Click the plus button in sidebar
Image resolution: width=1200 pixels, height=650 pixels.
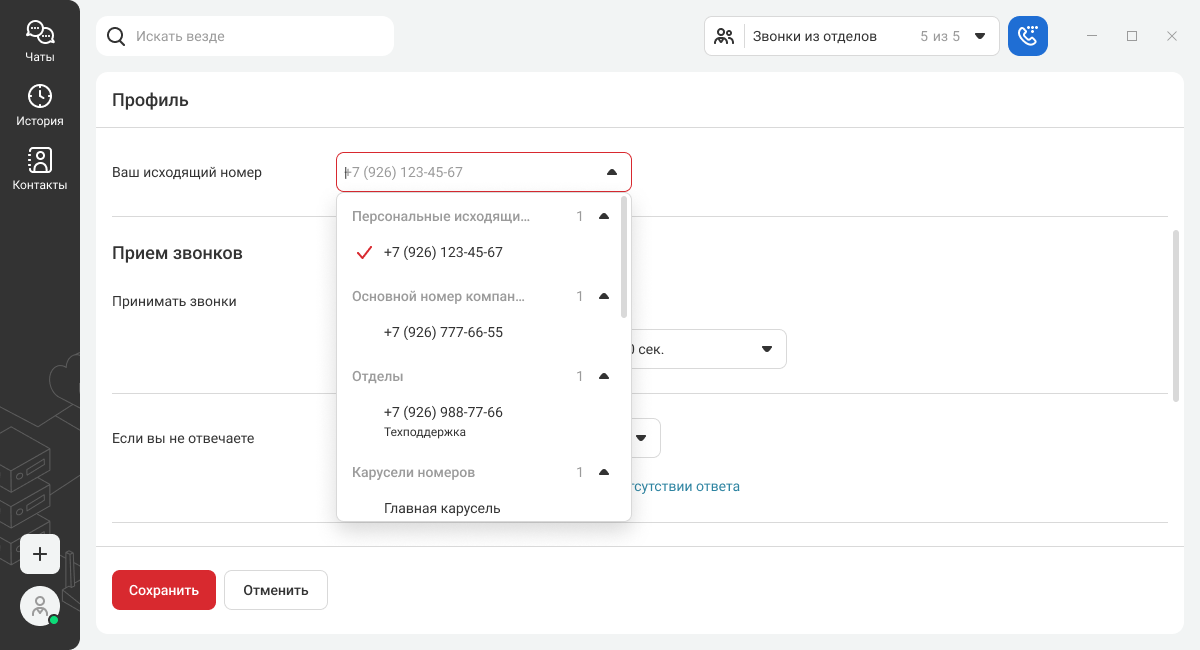point(40,554)
